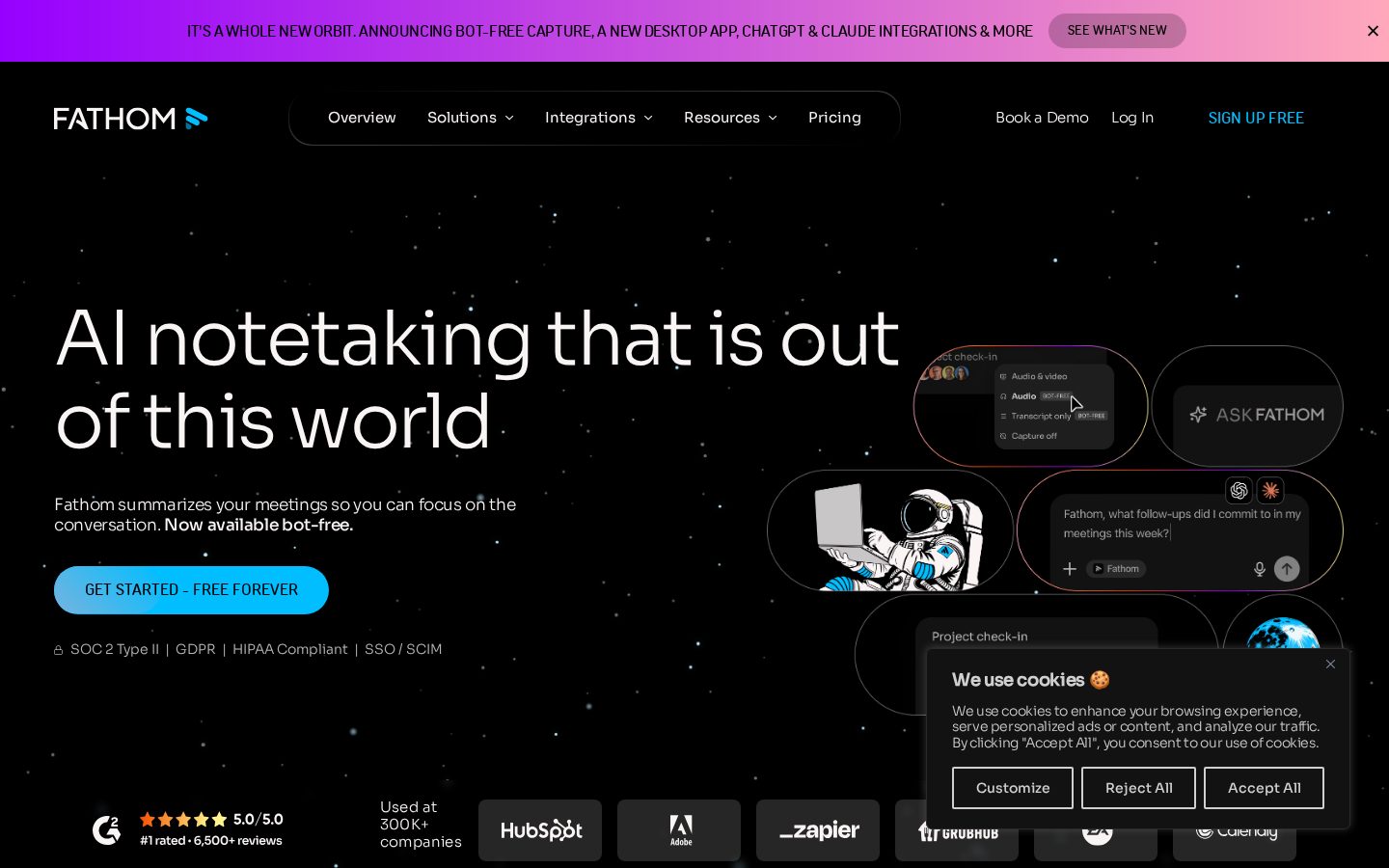
Task: Click the 'Now available bot-free.' text
Action: pos(259,526)
